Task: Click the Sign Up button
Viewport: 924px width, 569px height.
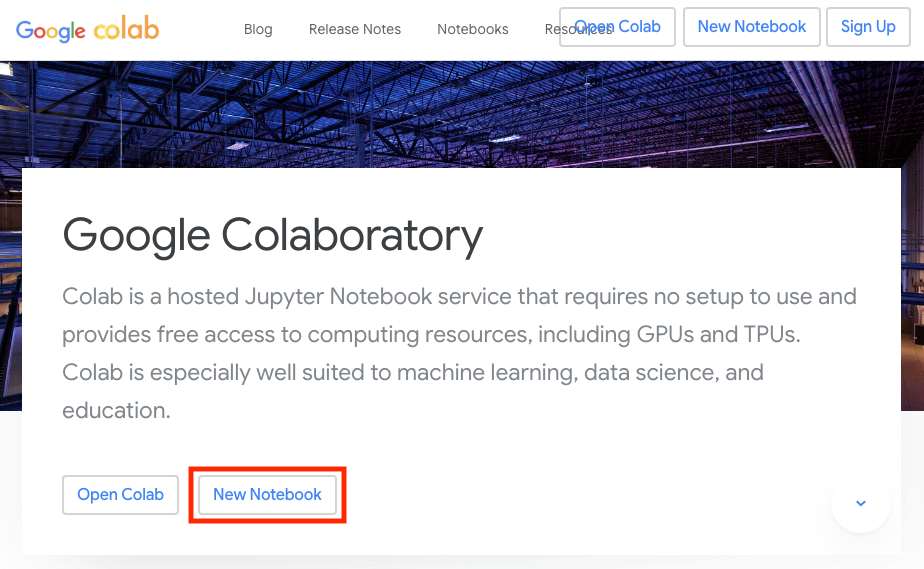Action: coord(868,27)
